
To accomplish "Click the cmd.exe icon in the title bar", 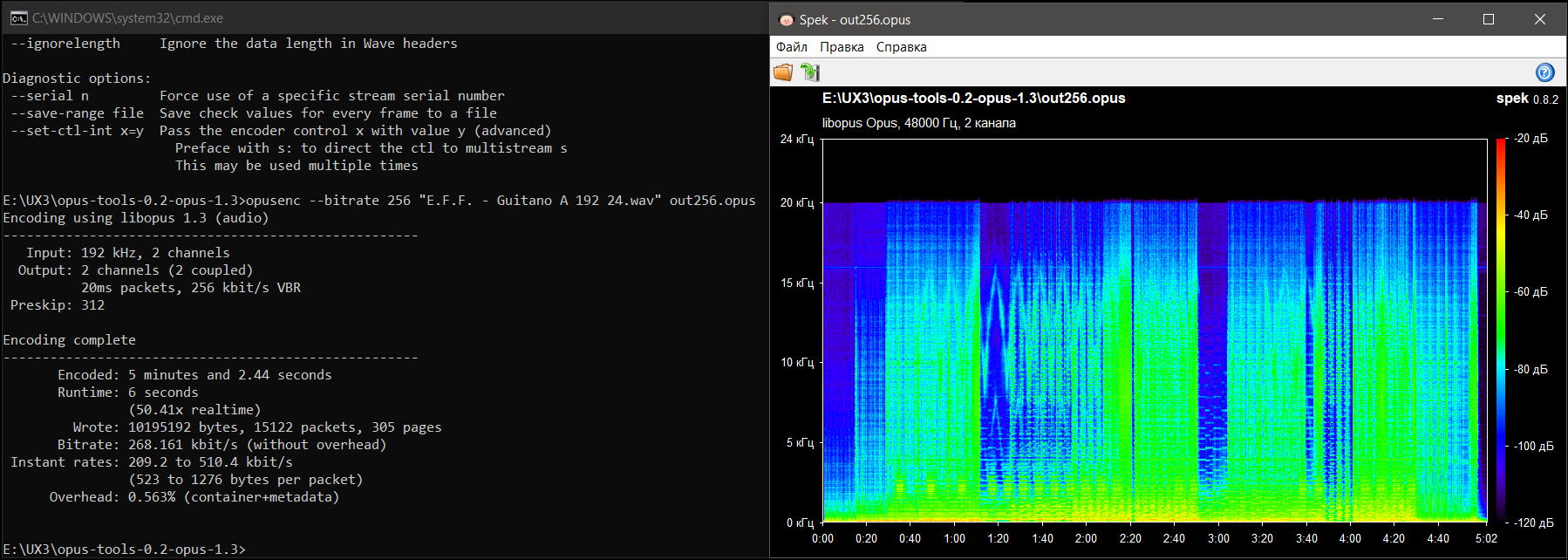I will pos(18,17).
